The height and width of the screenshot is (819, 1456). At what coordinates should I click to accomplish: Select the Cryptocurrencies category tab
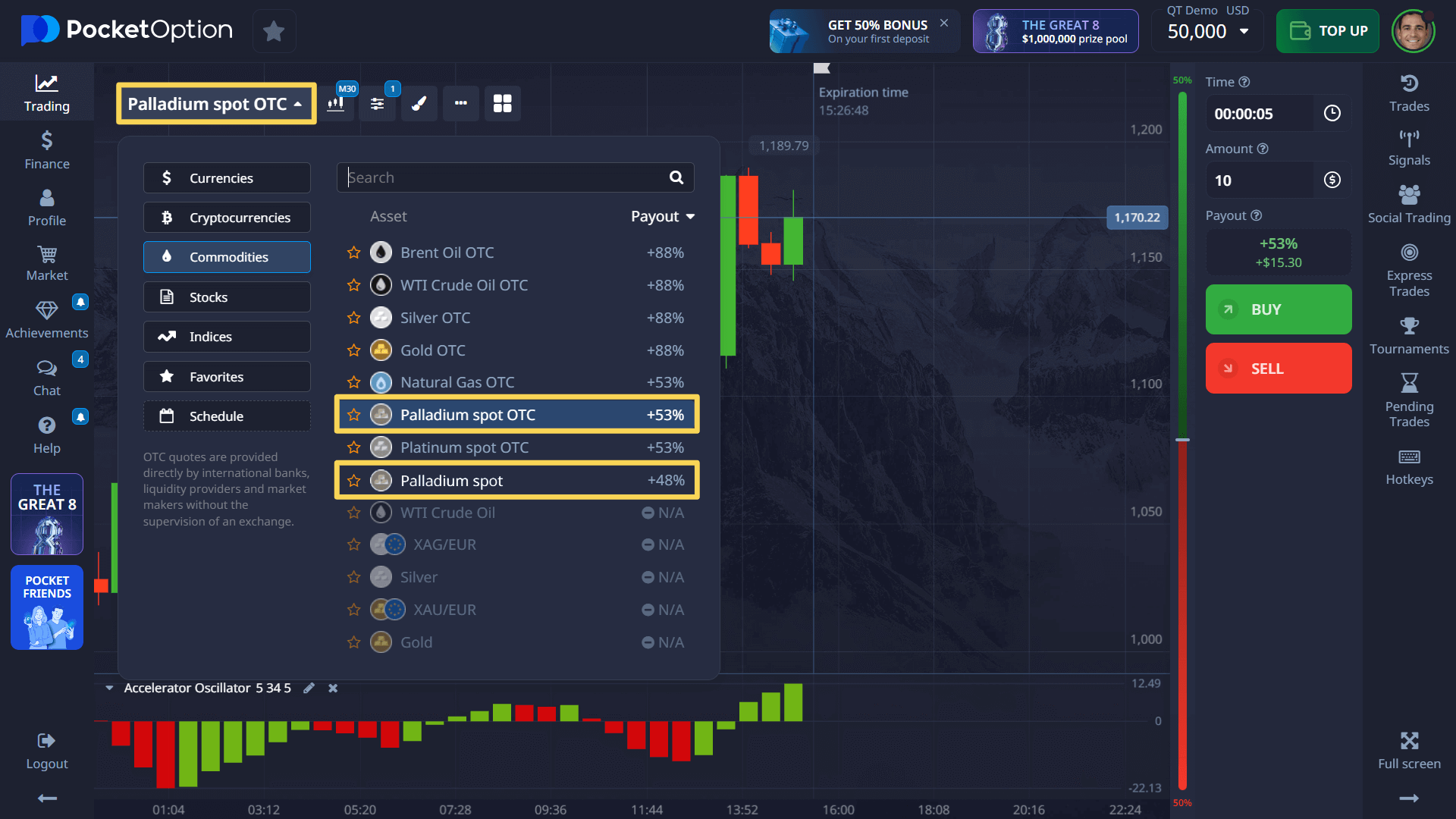coord(227,218)
